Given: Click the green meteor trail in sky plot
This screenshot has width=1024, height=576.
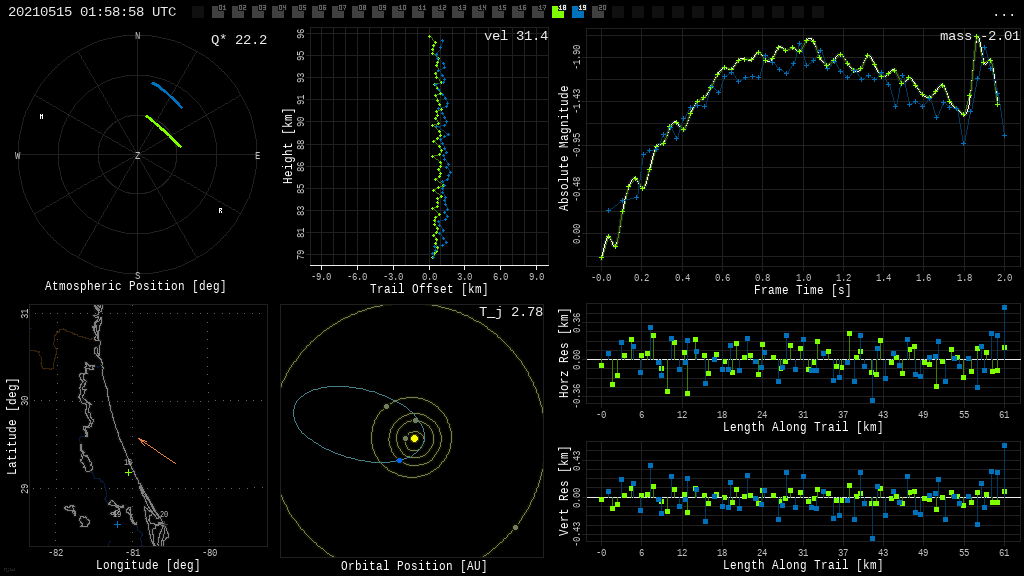Looking at the screenshot, I should click(163, 131).
